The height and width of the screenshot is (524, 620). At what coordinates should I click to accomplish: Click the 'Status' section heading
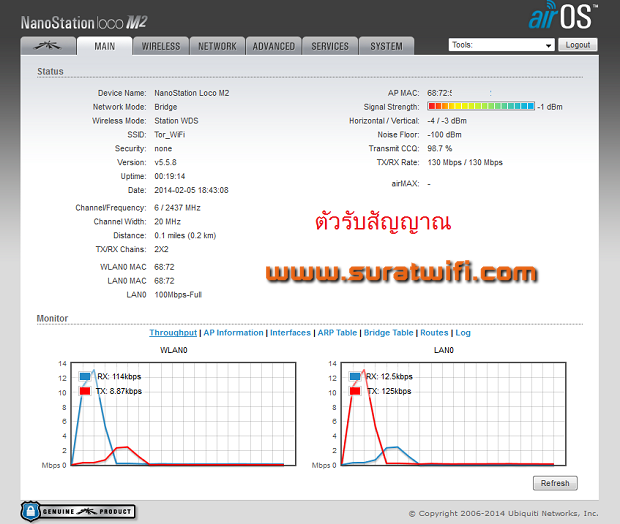50,71
